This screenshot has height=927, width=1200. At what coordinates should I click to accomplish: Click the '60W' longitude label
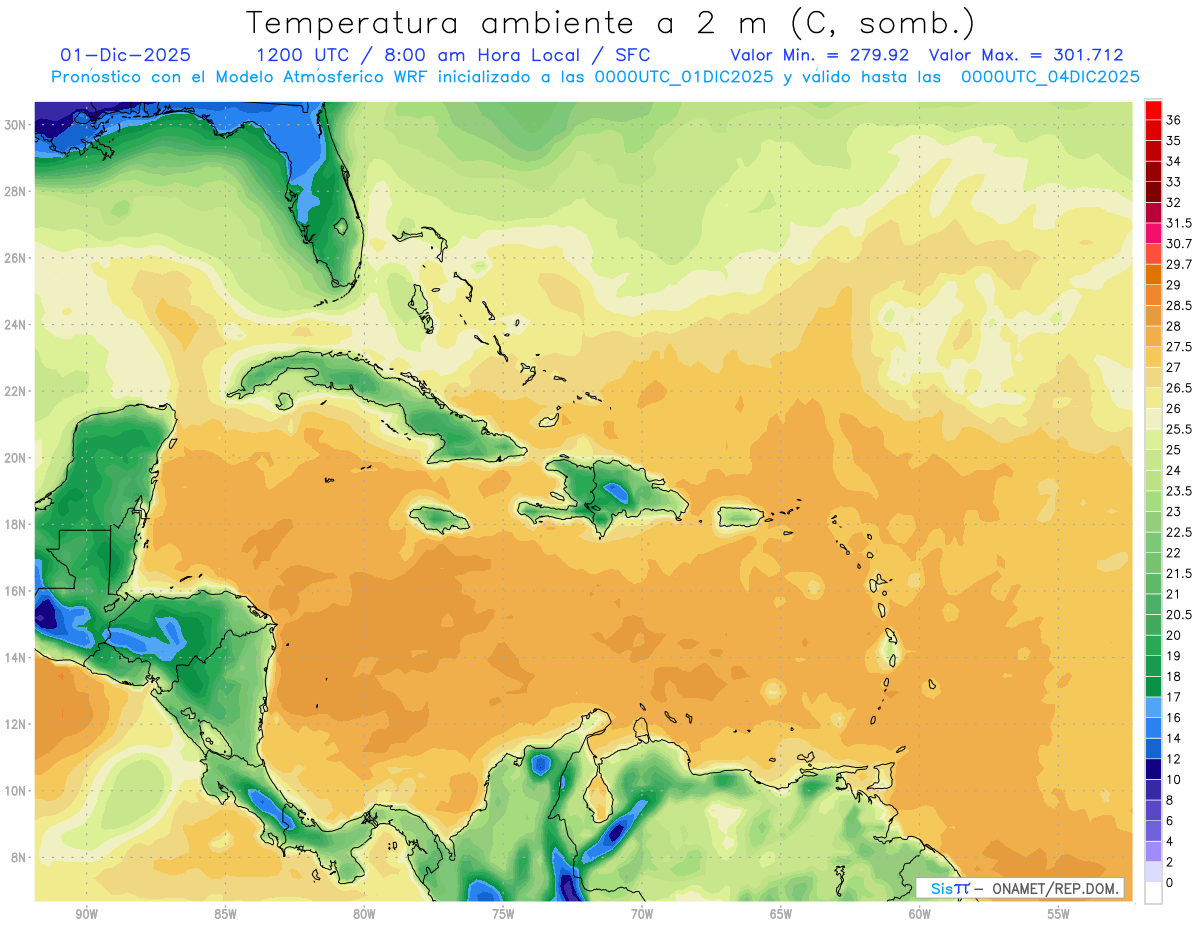click(920, 914)
